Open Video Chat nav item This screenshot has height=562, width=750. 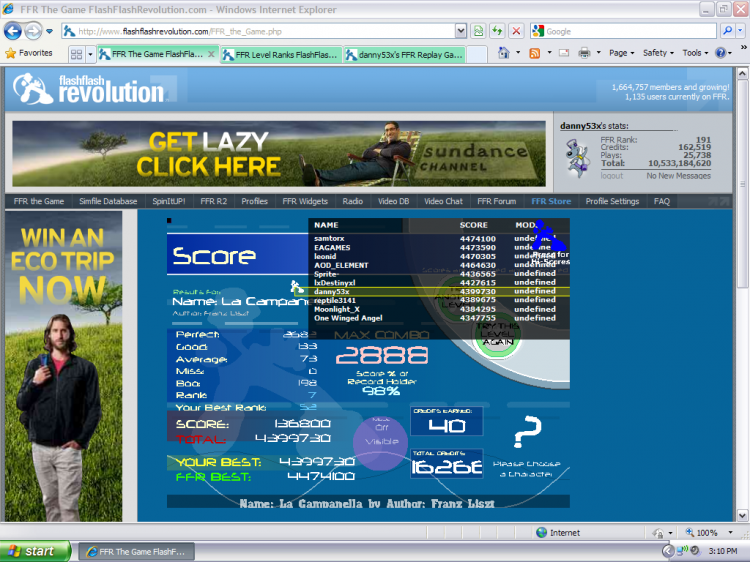pyautogui.click(x=443, y=201)
